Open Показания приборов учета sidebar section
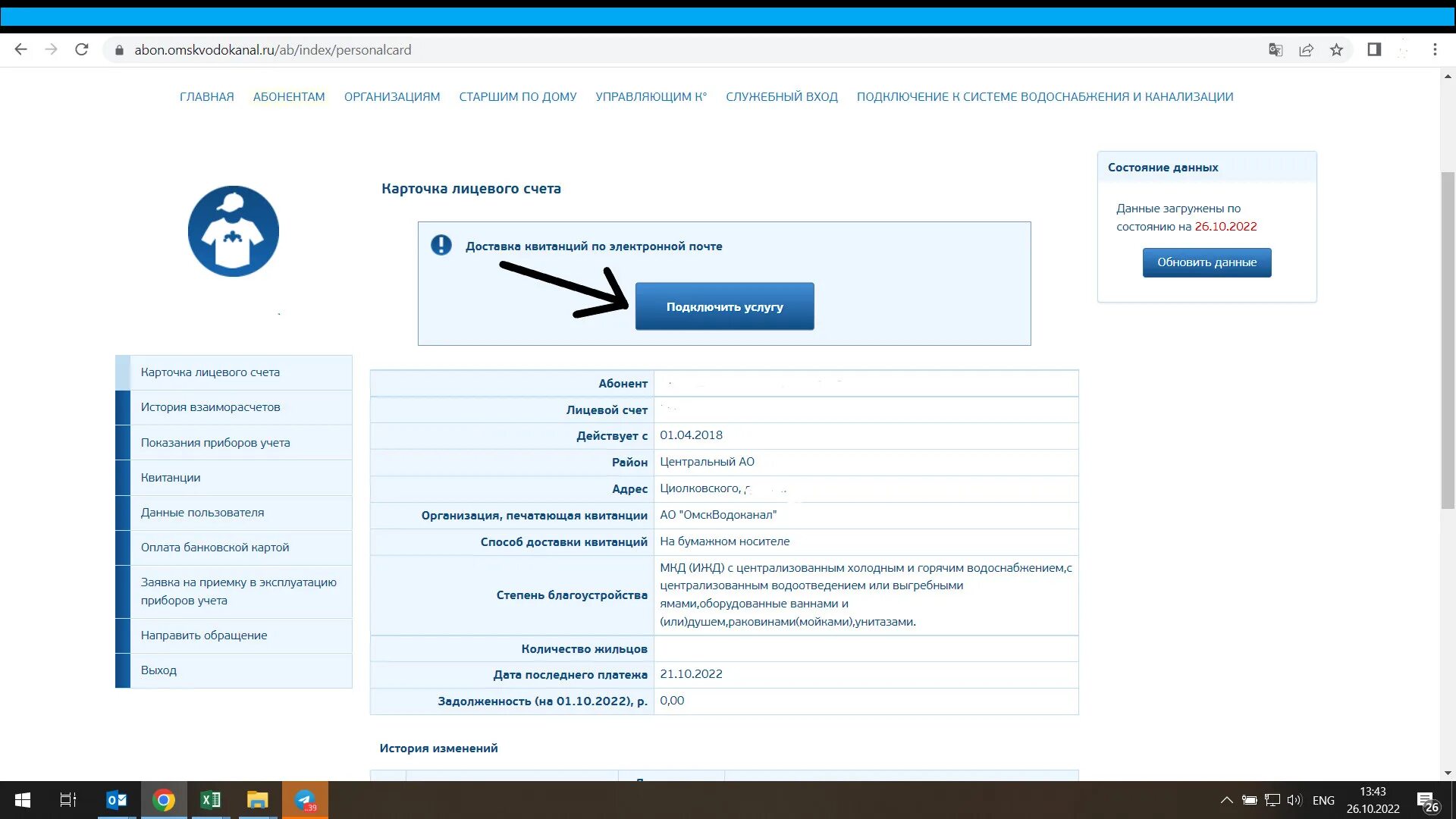The image size is (1456, 819). point(215,443)
